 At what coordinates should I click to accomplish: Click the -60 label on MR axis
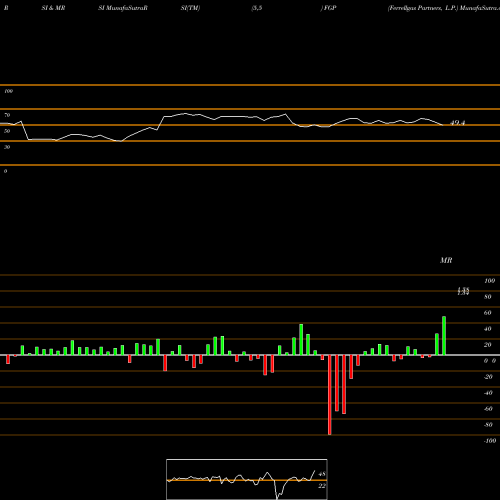[x=488, y=409]
